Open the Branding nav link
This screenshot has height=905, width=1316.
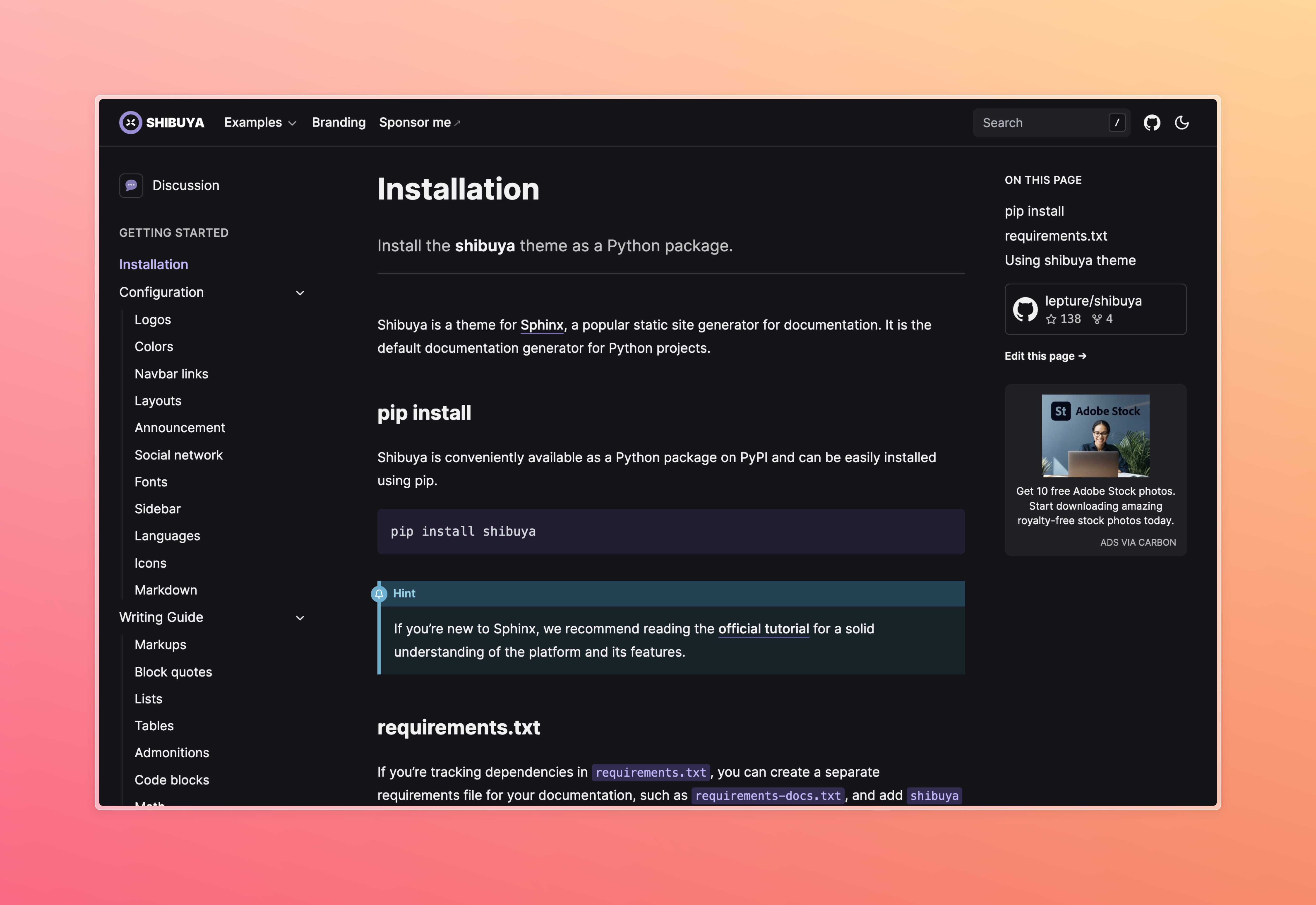[x=339, y=122]
